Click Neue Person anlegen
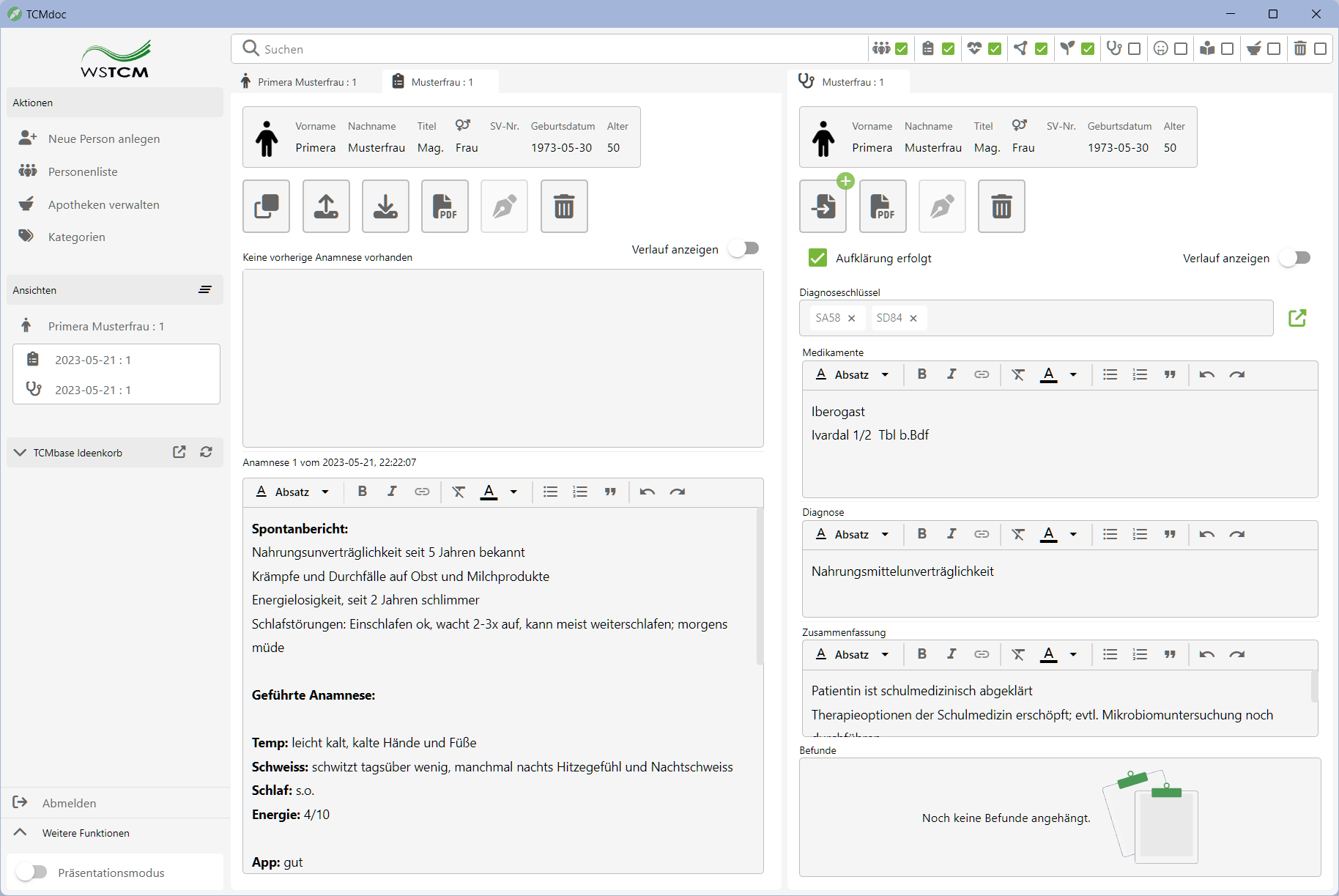This screenshot has height=896, width=1339. click(x=103, y=138)
